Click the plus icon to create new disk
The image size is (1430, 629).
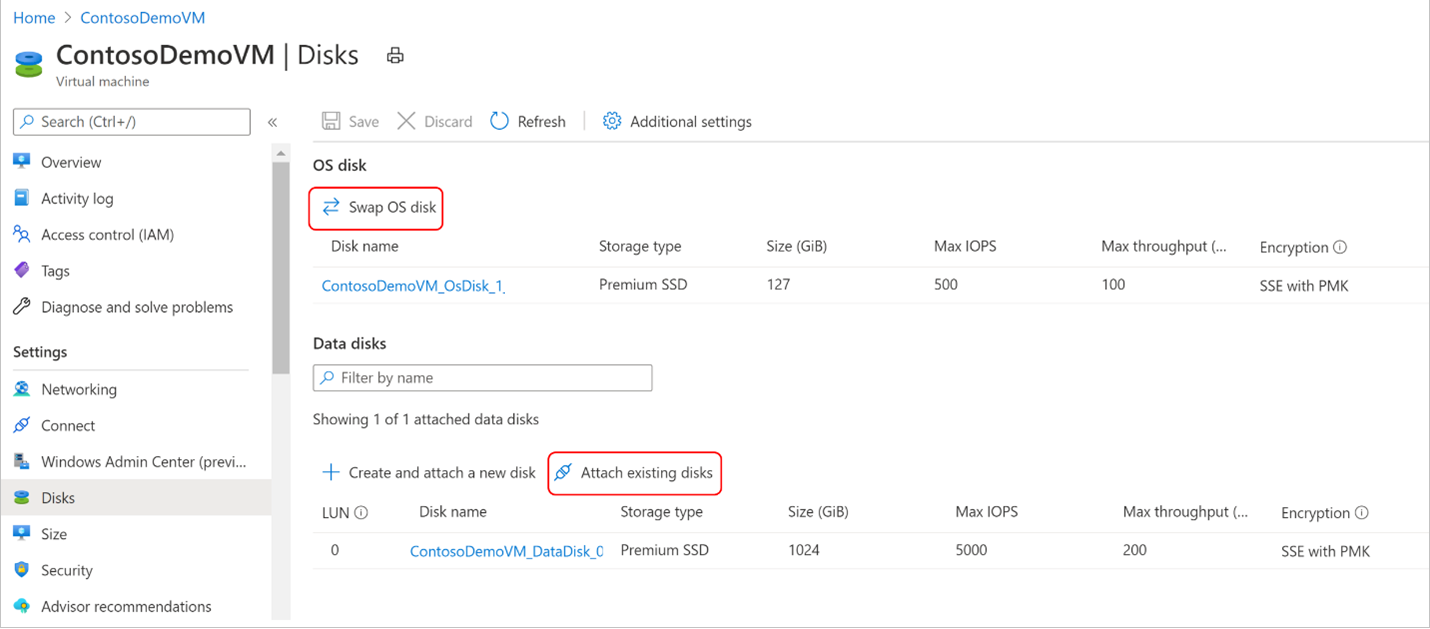point(331,472)
